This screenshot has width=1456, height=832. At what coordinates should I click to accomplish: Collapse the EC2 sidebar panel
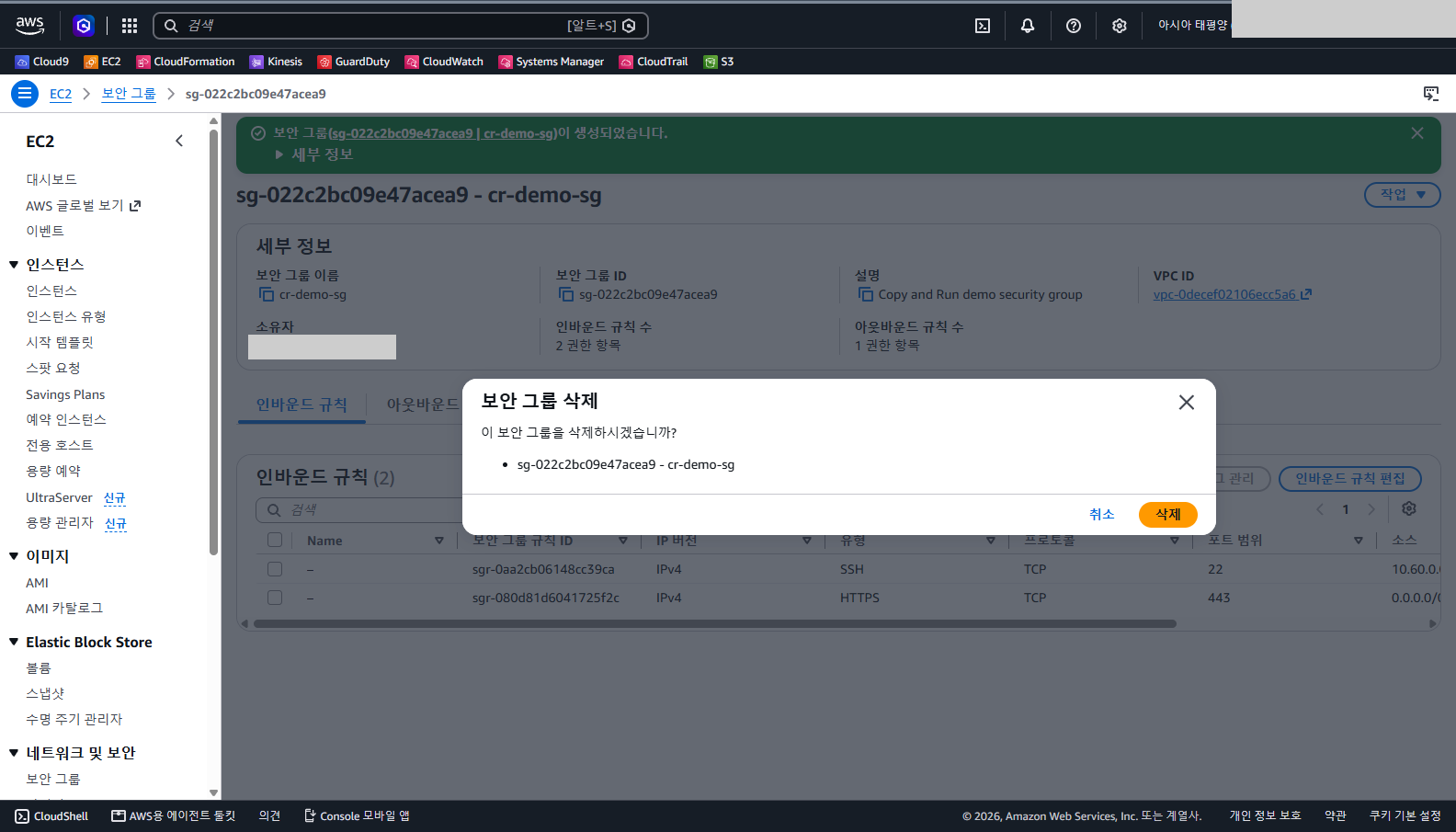point(179,141)
